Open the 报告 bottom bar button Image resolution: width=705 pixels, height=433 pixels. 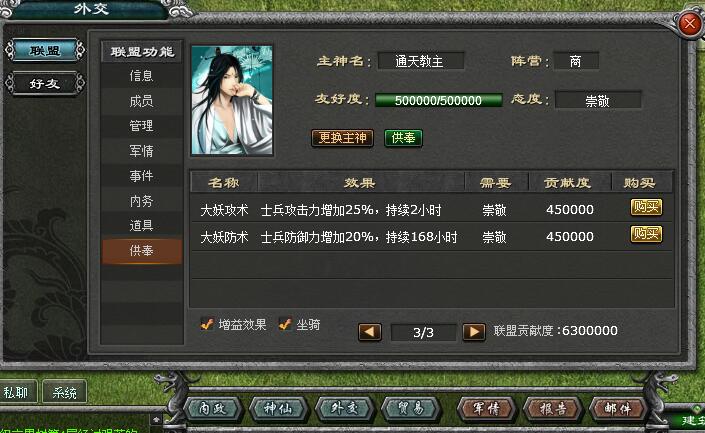click(553, 408)
